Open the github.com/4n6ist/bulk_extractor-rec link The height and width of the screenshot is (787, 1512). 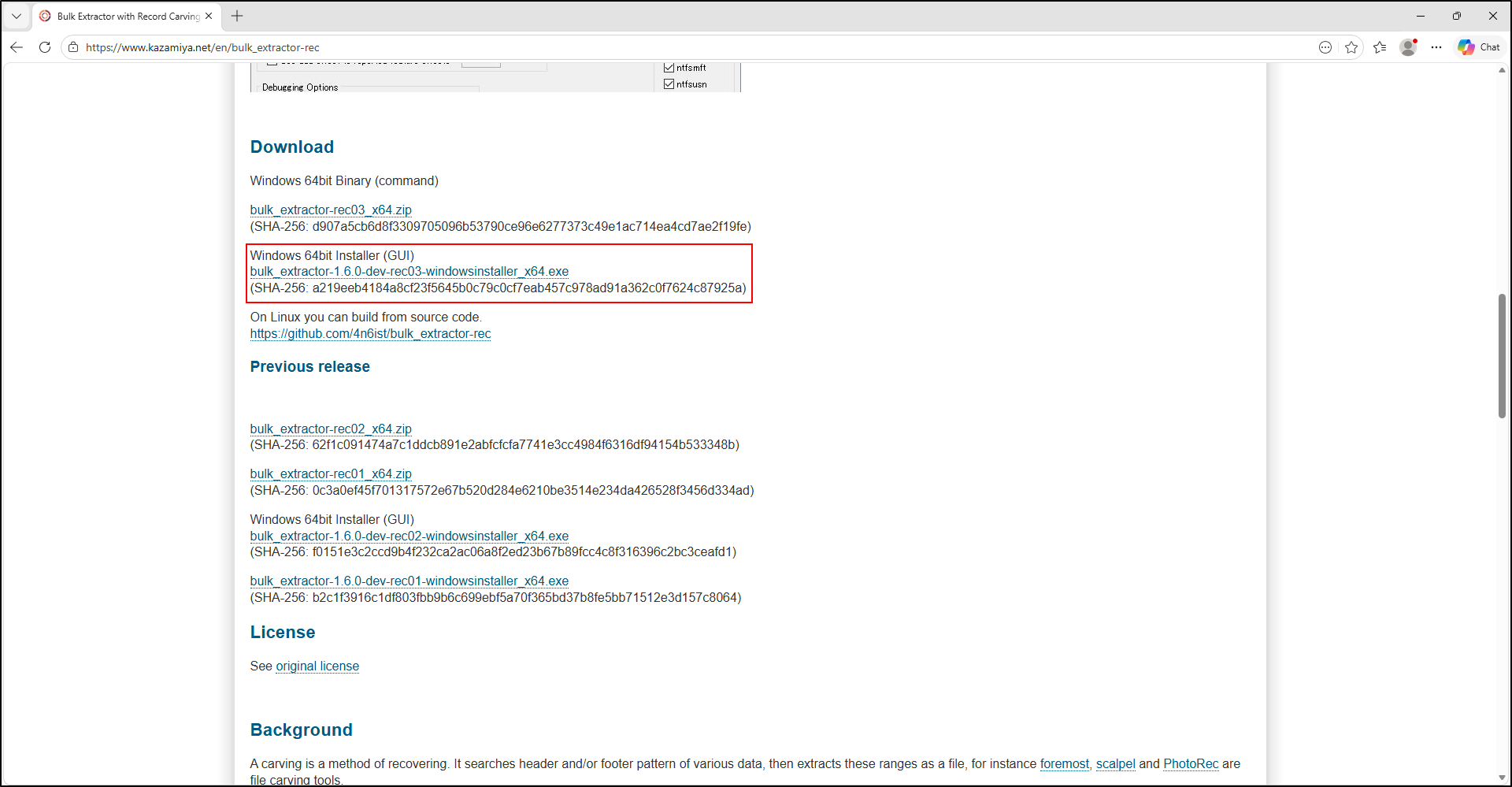coord(370,334)
